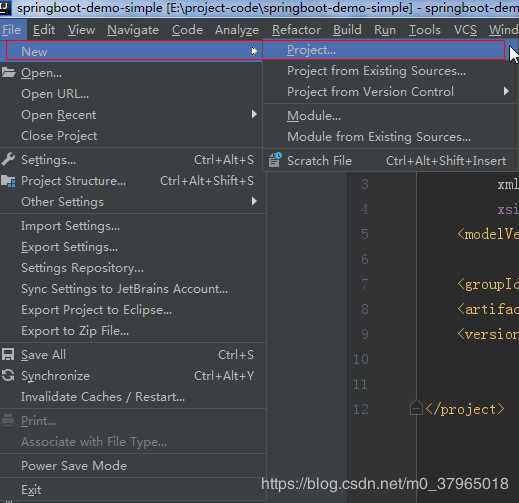Open the File menu
The image size is (519, 503).
12,30
